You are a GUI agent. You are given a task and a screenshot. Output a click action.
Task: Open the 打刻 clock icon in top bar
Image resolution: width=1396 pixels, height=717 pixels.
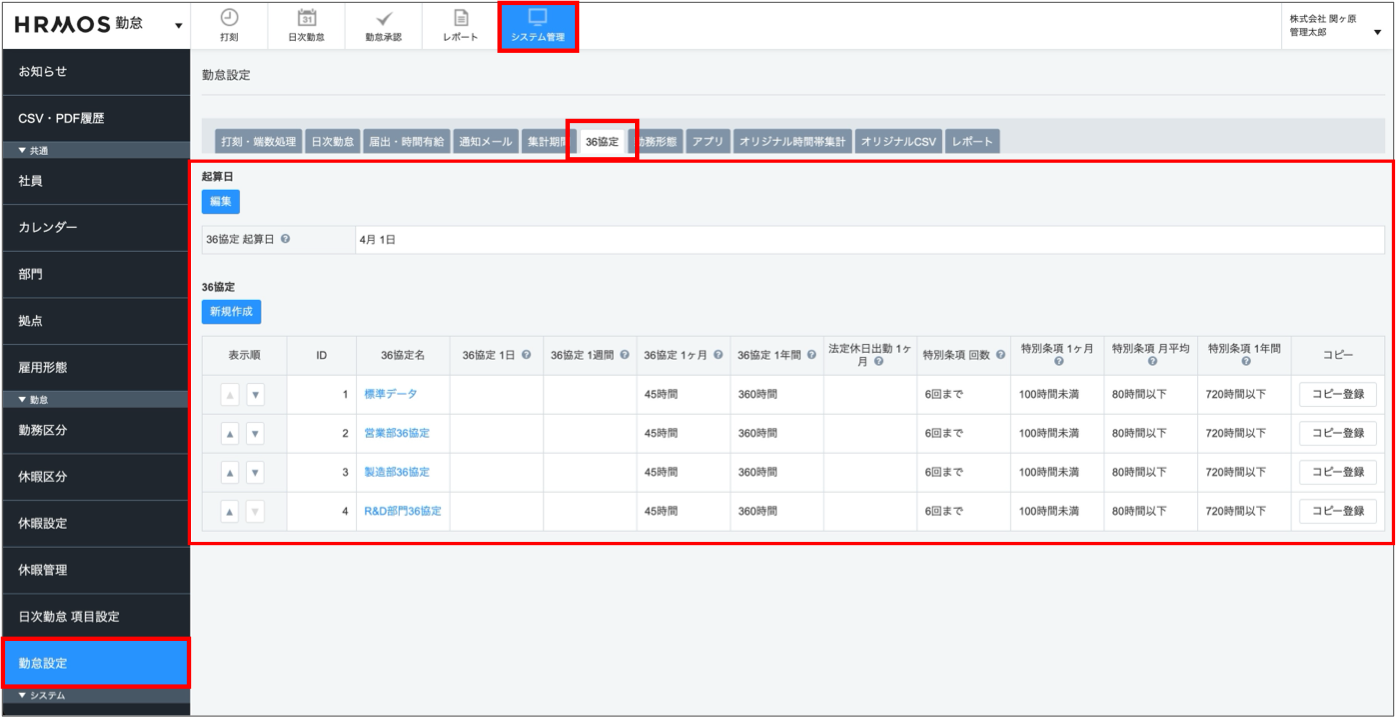(x=229, y=18)
